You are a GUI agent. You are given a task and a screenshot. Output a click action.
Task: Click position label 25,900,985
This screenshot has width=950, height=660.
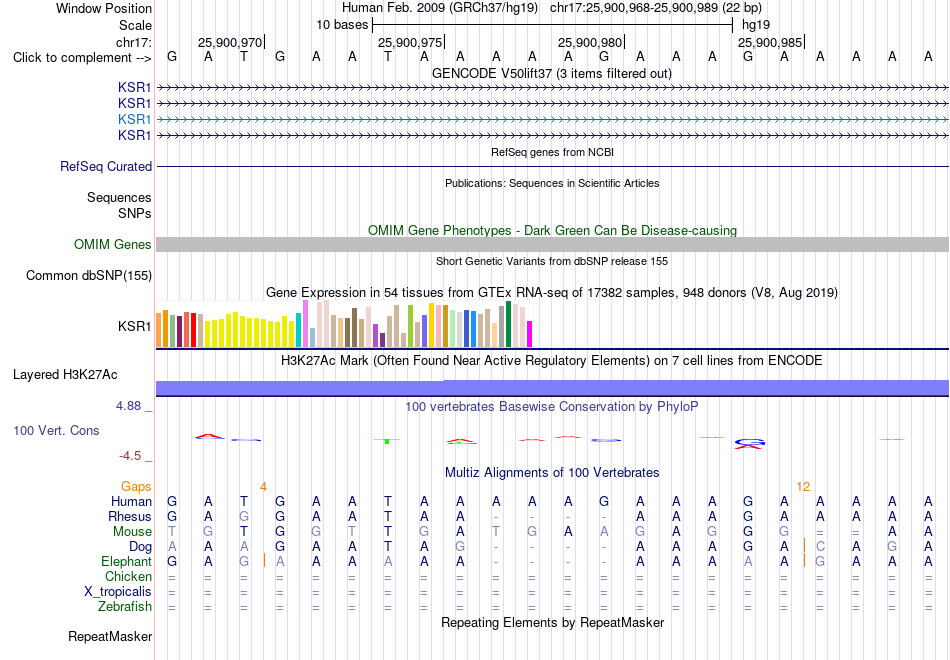(x=769, y=42)
